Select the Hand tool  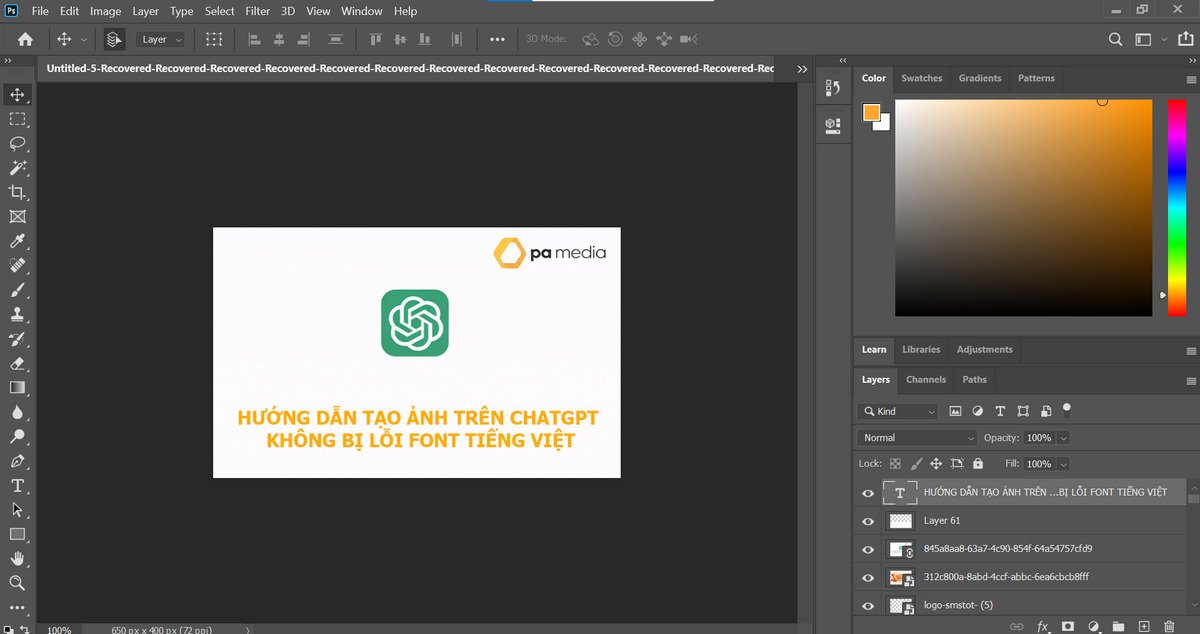pos(17,559)
